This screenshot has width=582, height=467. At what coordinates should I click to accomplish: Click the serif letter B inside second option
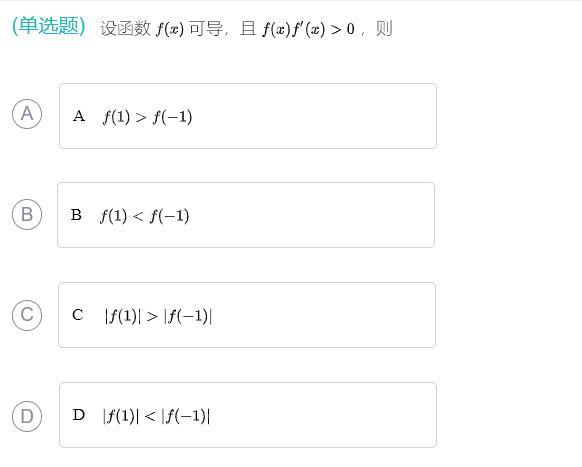click(x=76, y=215)
